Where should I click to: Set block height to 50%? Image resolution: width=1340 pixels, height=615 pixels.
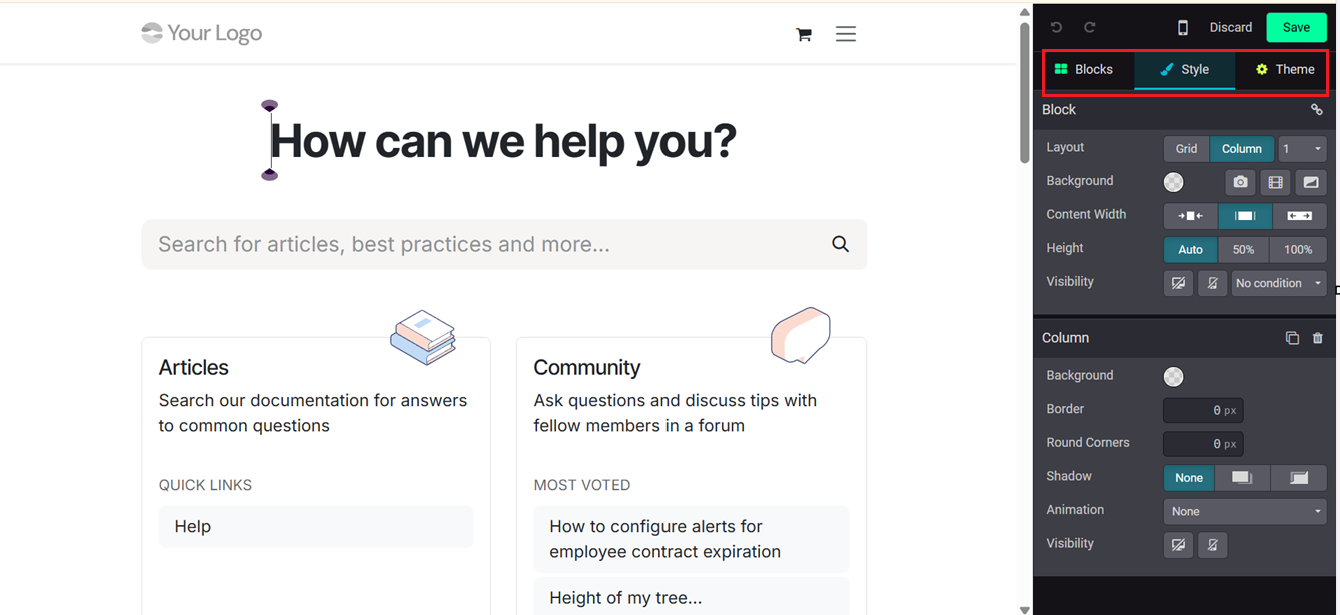(x=1243, y=250)
